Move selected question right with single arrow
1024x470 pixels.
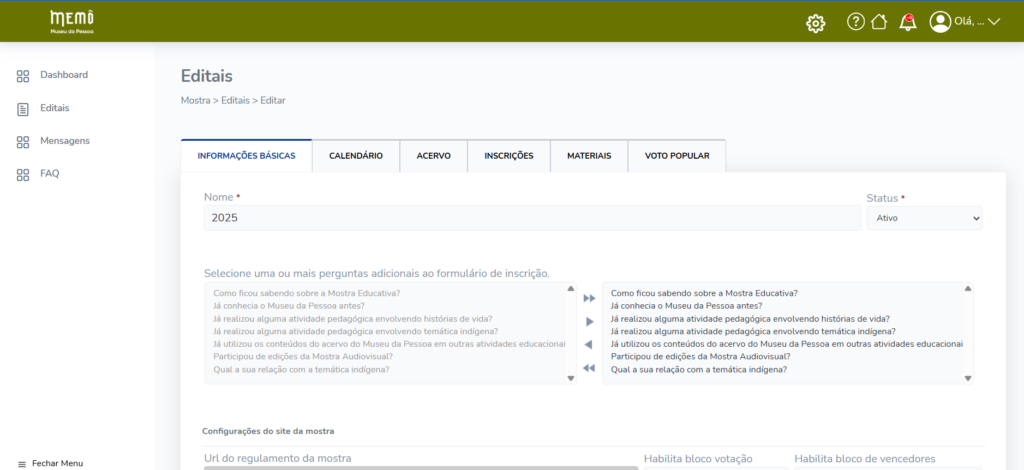coord(589,321)
